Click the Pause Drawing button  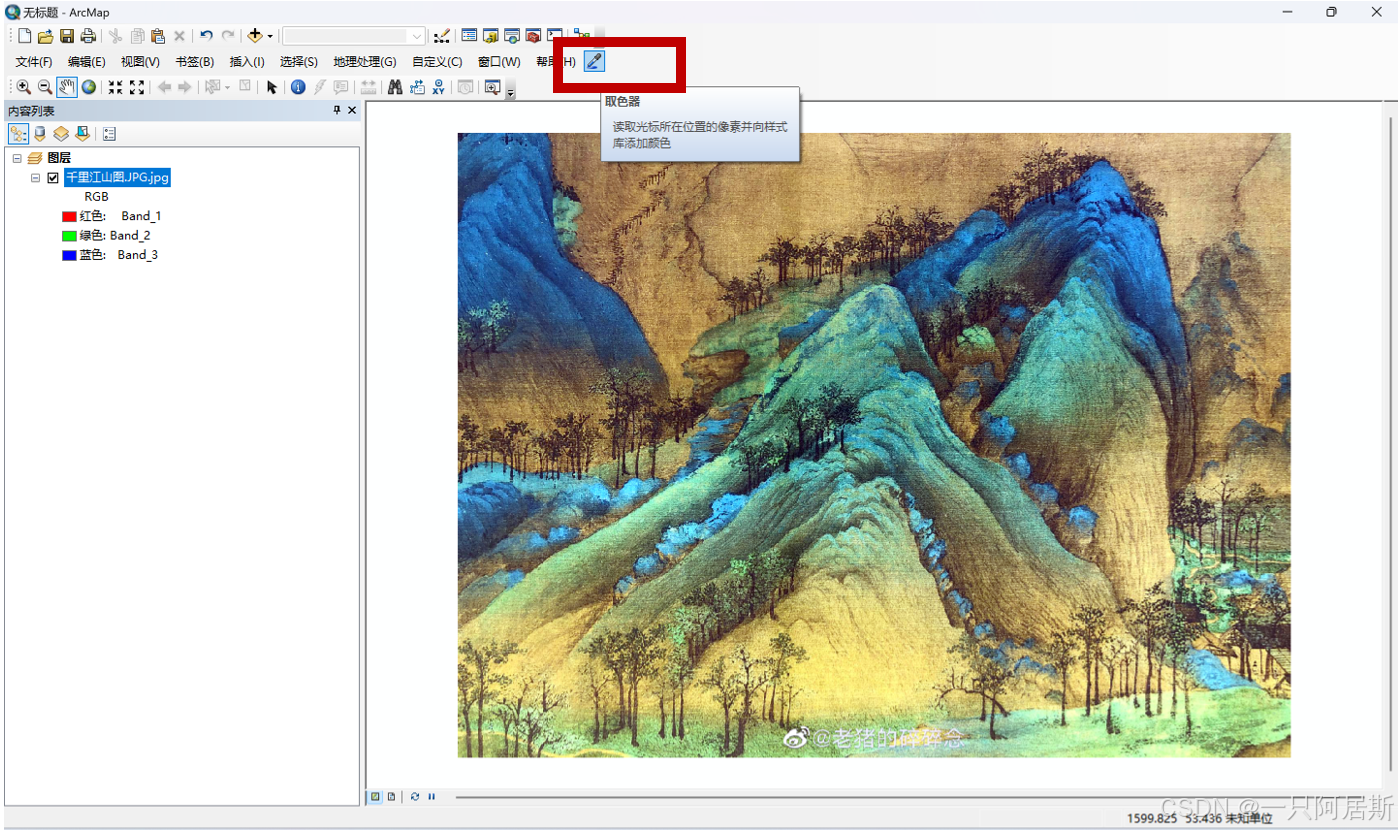431,797
